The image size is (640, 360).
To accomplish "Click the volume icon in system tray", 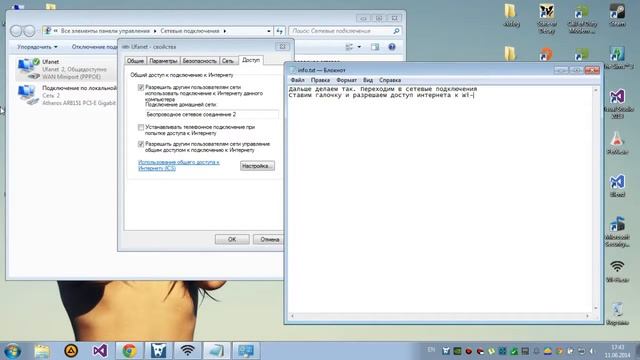I will 591,351.
